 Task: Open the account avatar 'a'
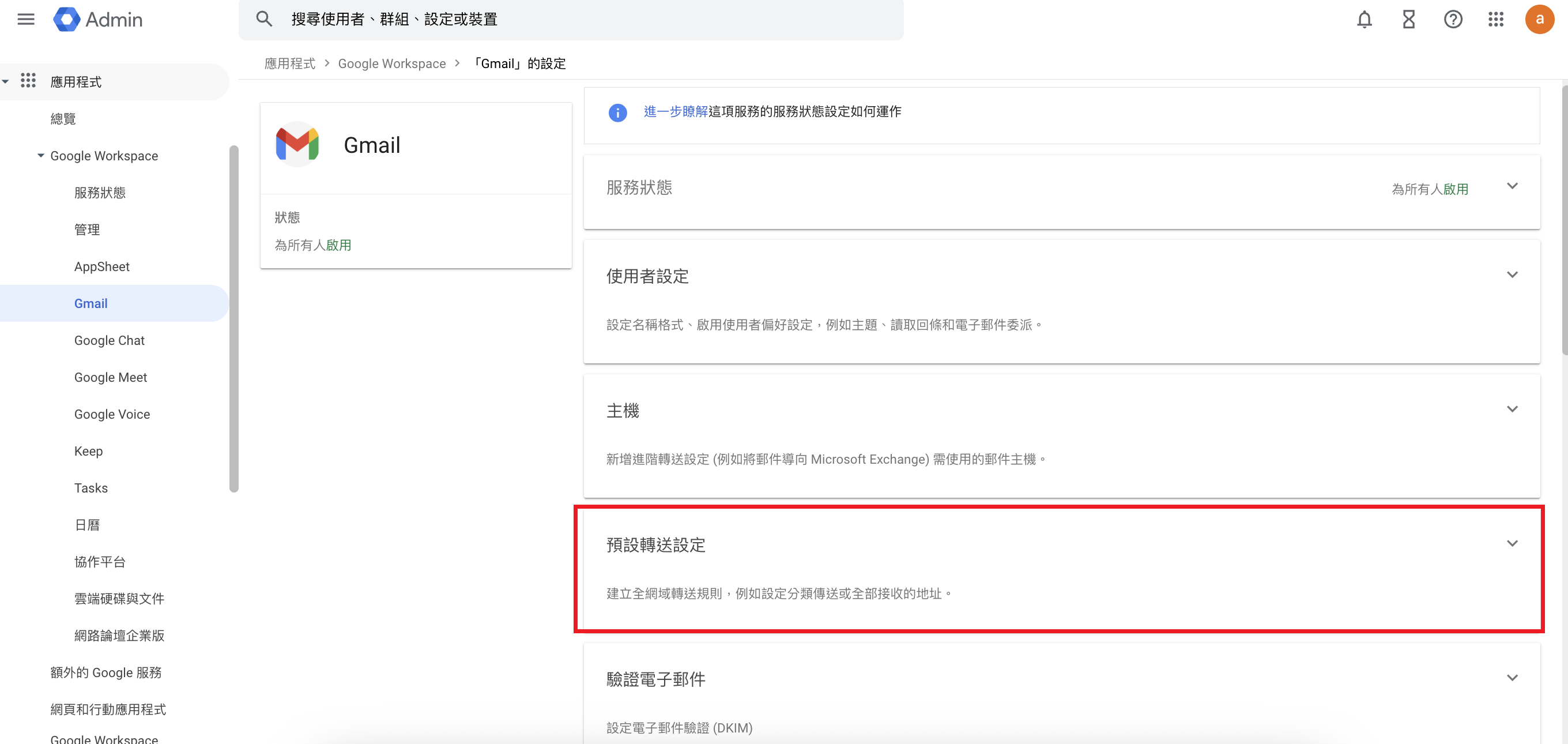(x=1539, y=20)
